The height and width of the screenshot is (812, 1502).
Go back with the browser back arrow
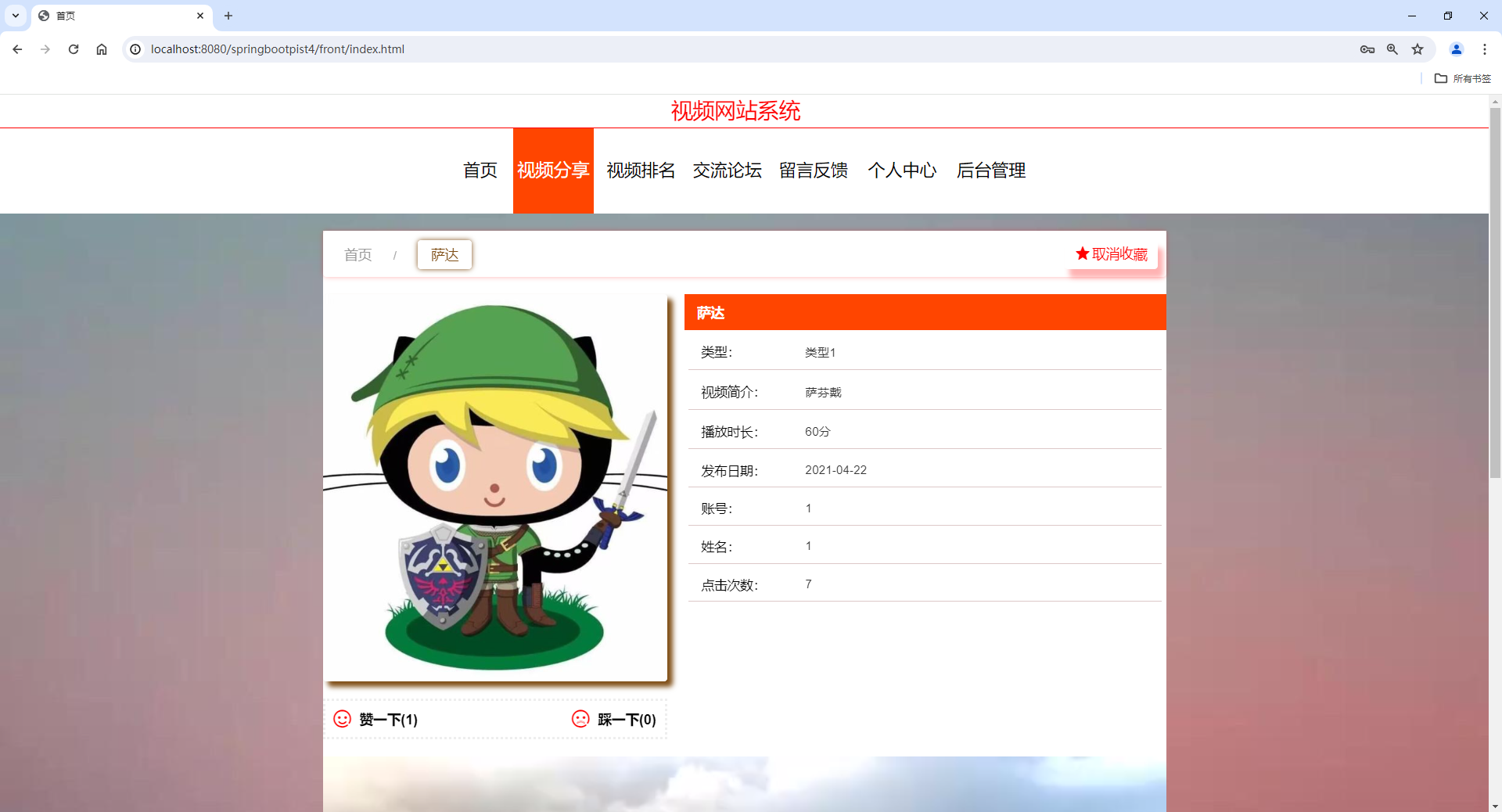coord(17,49)
